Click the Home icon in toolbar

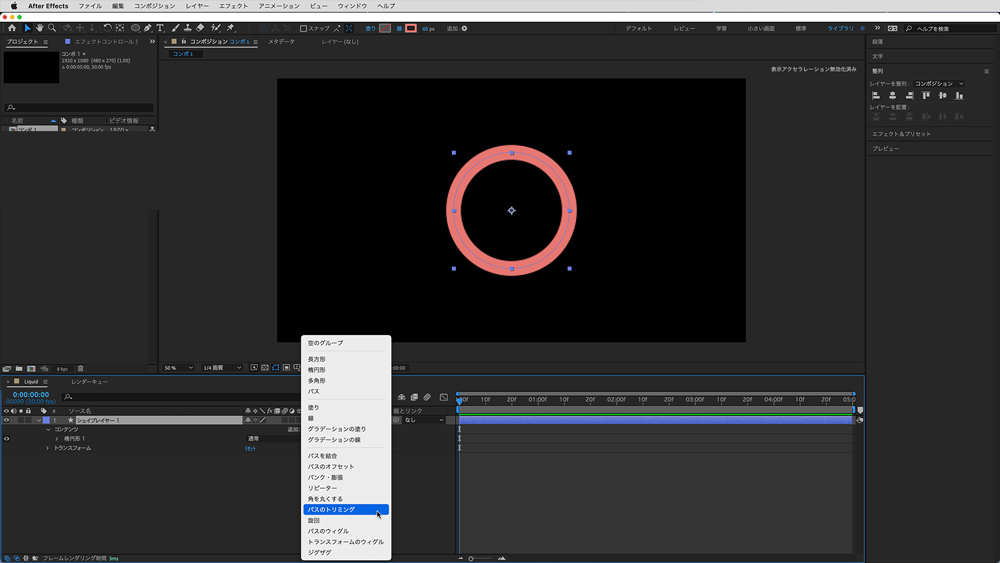(12, 28)
